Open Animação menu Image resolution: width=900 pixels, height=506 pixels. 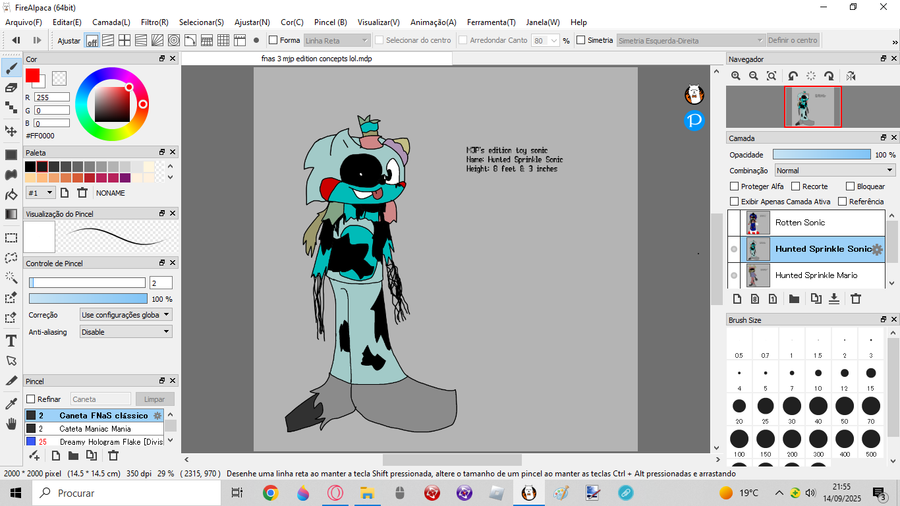point(433,22)
